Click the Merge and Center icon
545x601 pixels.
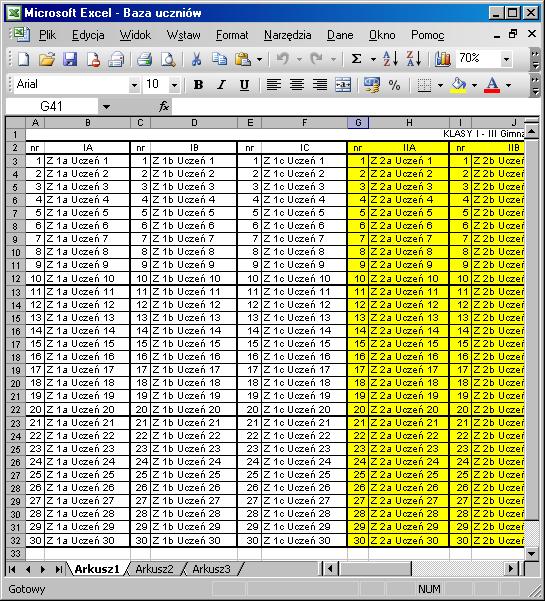pos(343,85)
